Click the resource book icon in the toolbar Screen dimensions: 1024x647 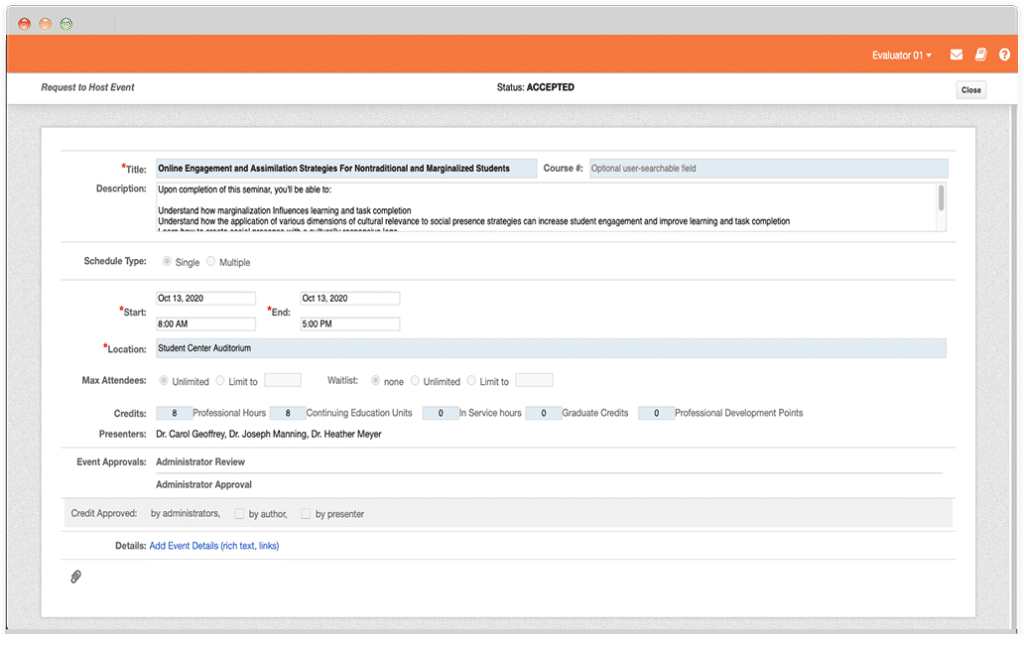pyautogui.click(x=979, y=55)
